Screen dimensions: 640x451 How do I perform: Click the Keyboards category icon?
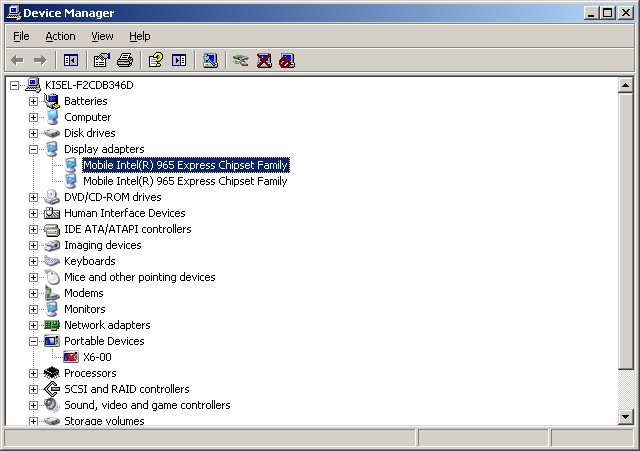coord(52,261)
